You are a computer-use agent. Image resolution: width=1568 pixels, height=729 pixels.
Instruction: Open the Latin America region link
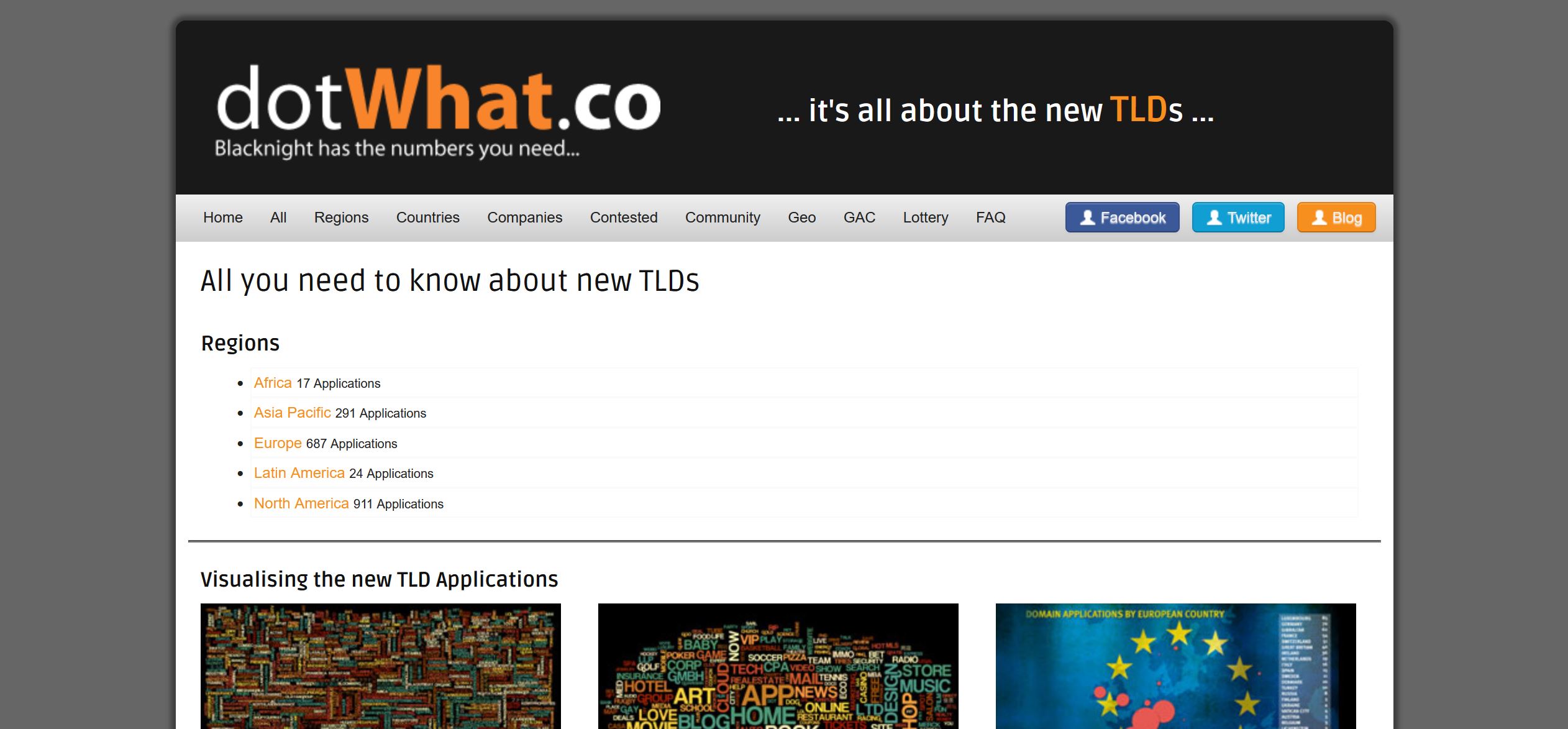[299, 473]
